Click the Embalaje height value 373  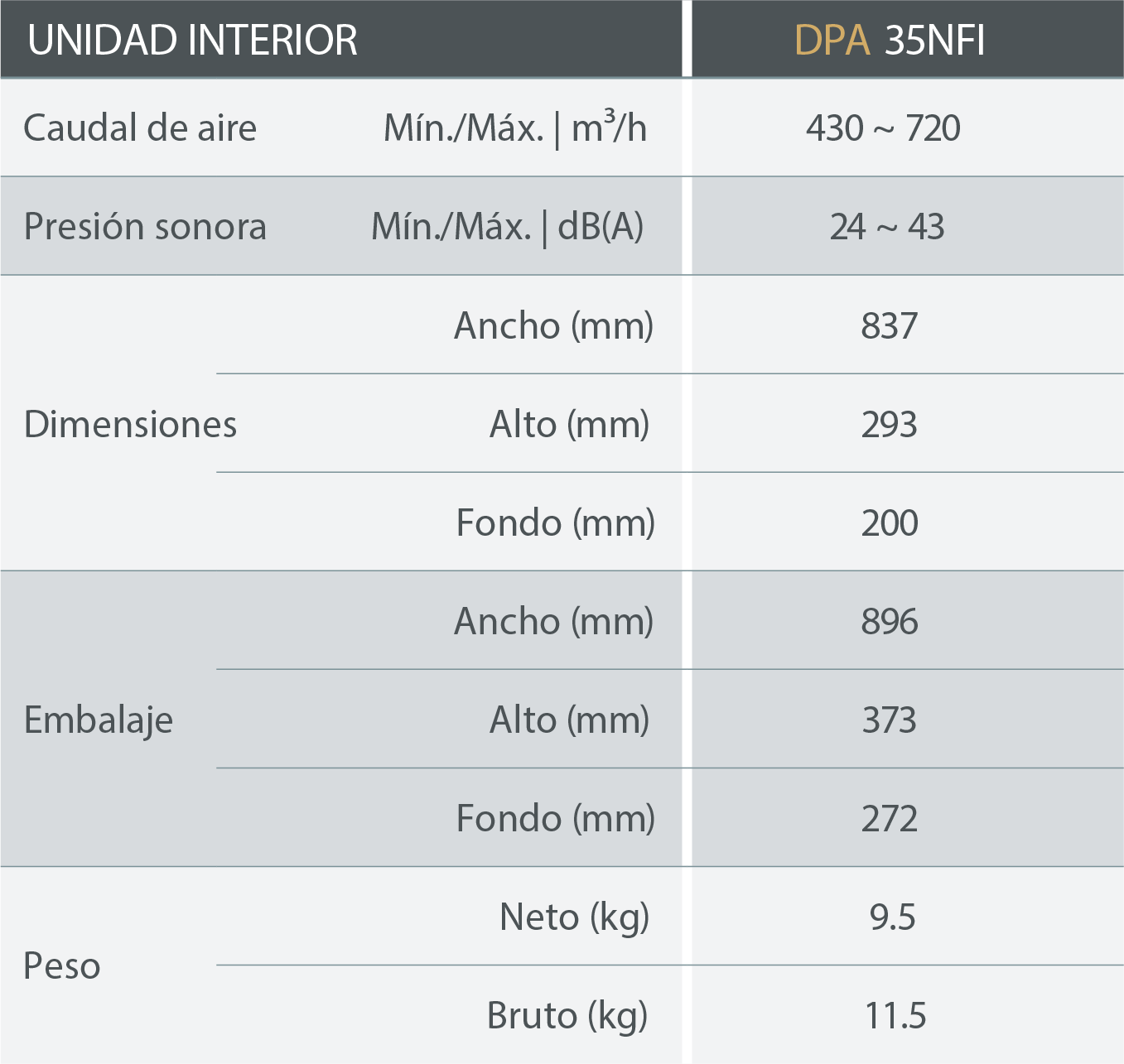point(889,720)
